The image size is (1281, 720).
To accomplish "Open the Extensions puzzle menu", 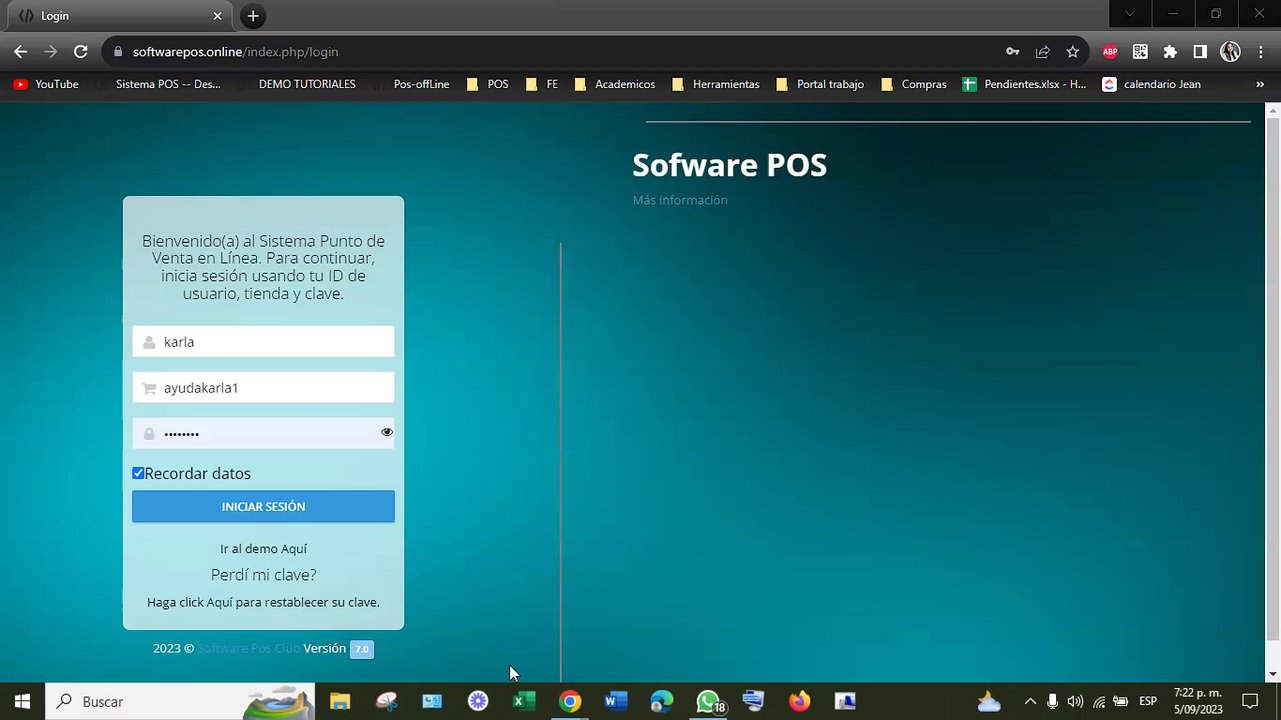I will (x=1170, y=52).
